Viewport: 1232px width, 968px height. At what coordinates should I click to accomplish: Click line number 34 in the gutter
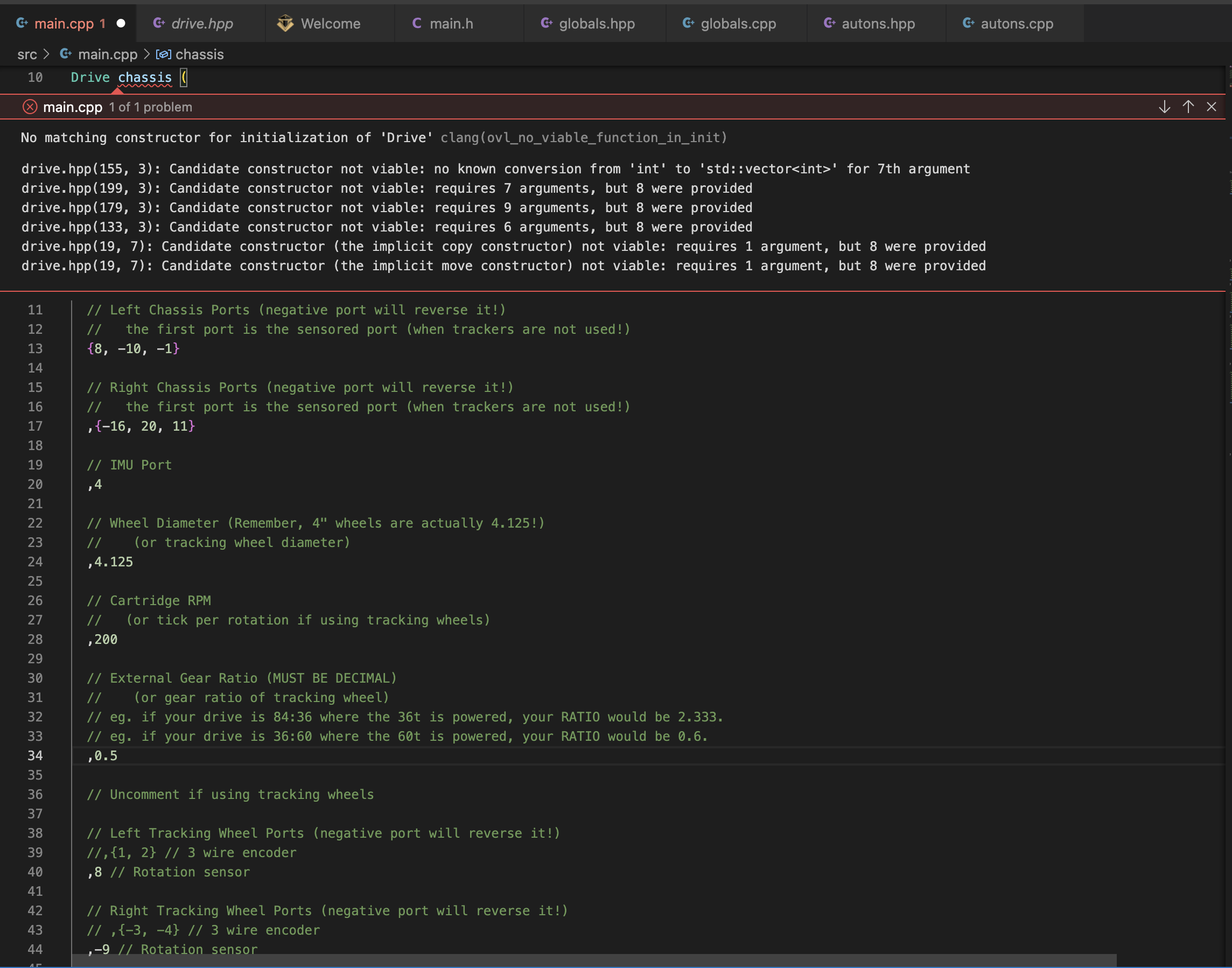[35, 755]
